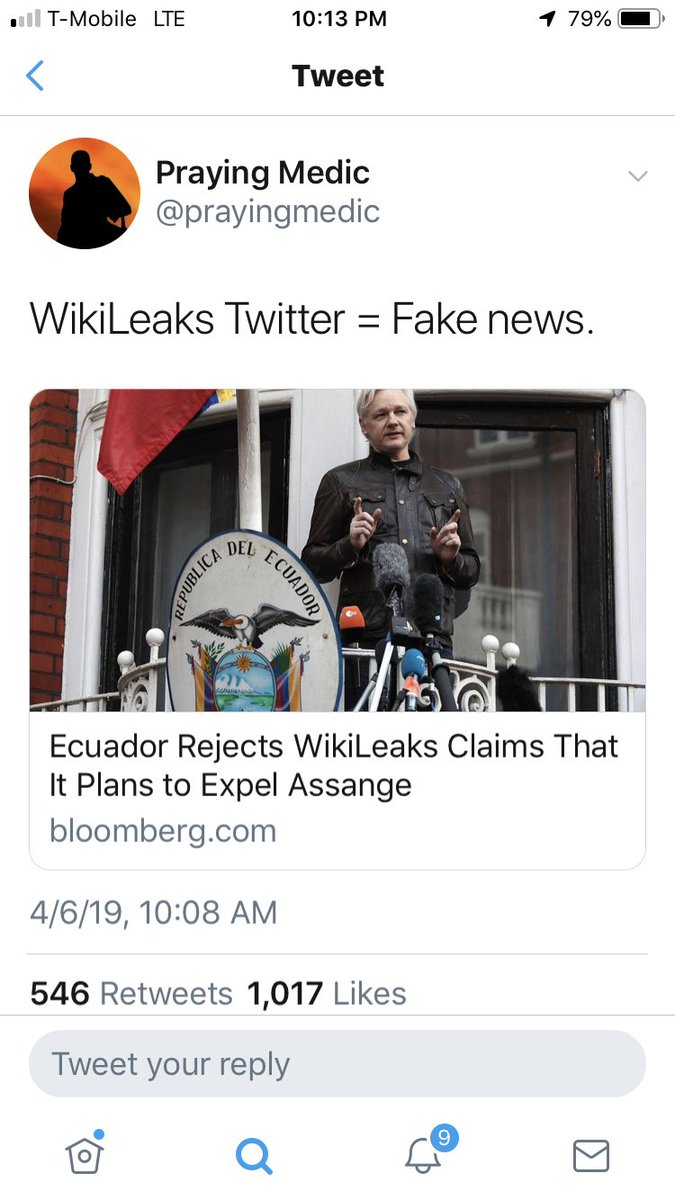
Task: Tap the Tweet header title
Action: coord(337,76)
